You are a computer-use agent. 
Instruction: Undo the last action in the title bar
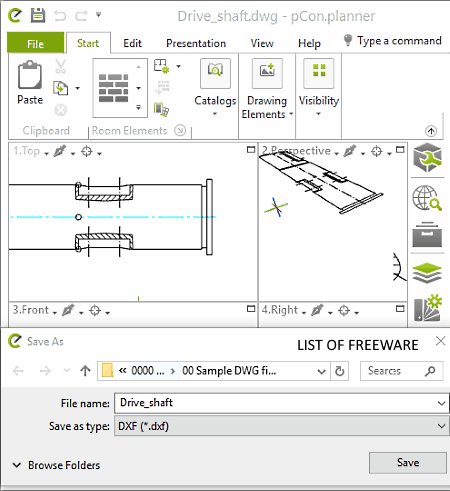60,15
